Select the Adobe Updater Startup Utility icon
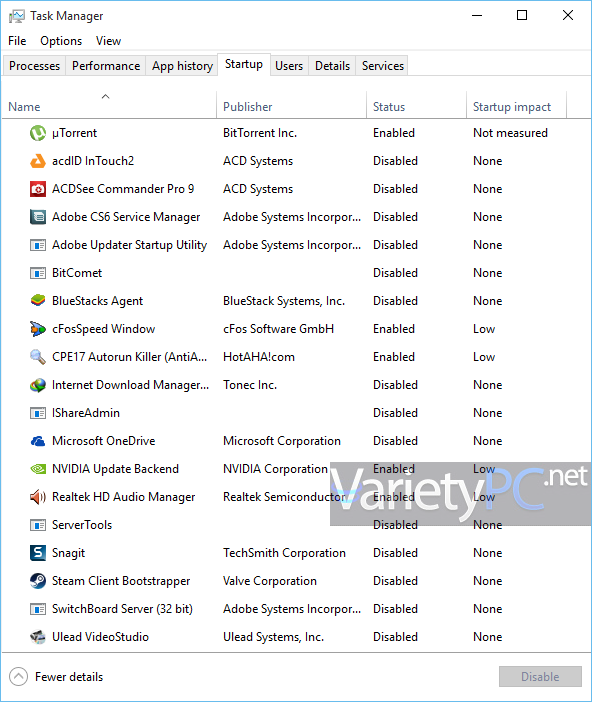Screen dimensions: 592x702 pos(38,245)
